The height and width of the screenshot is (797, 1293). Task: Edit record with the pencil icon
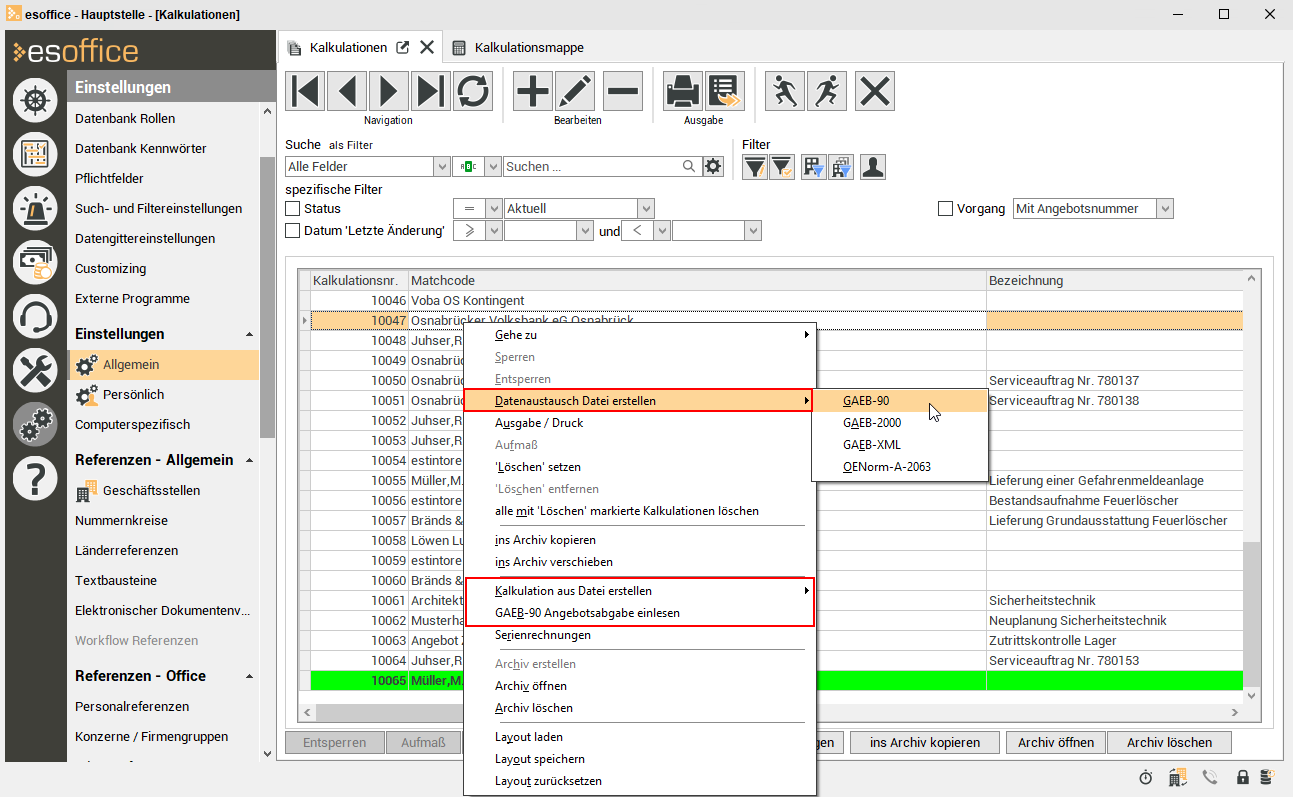pyautogui.click(x=575, y=91)
